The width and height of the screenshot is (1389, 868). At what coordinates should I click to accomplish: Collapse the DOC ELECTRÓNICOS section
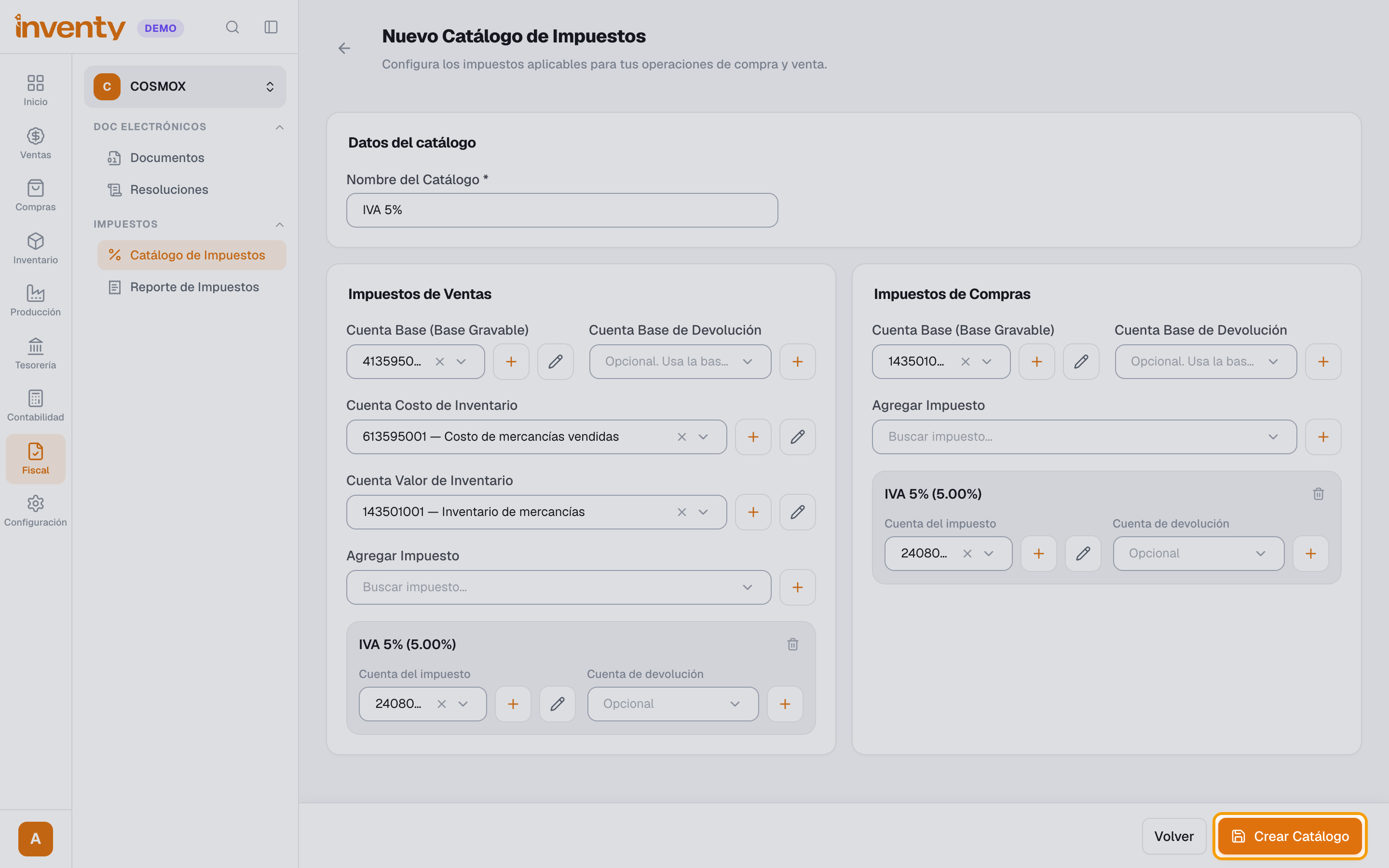(280, 127)
